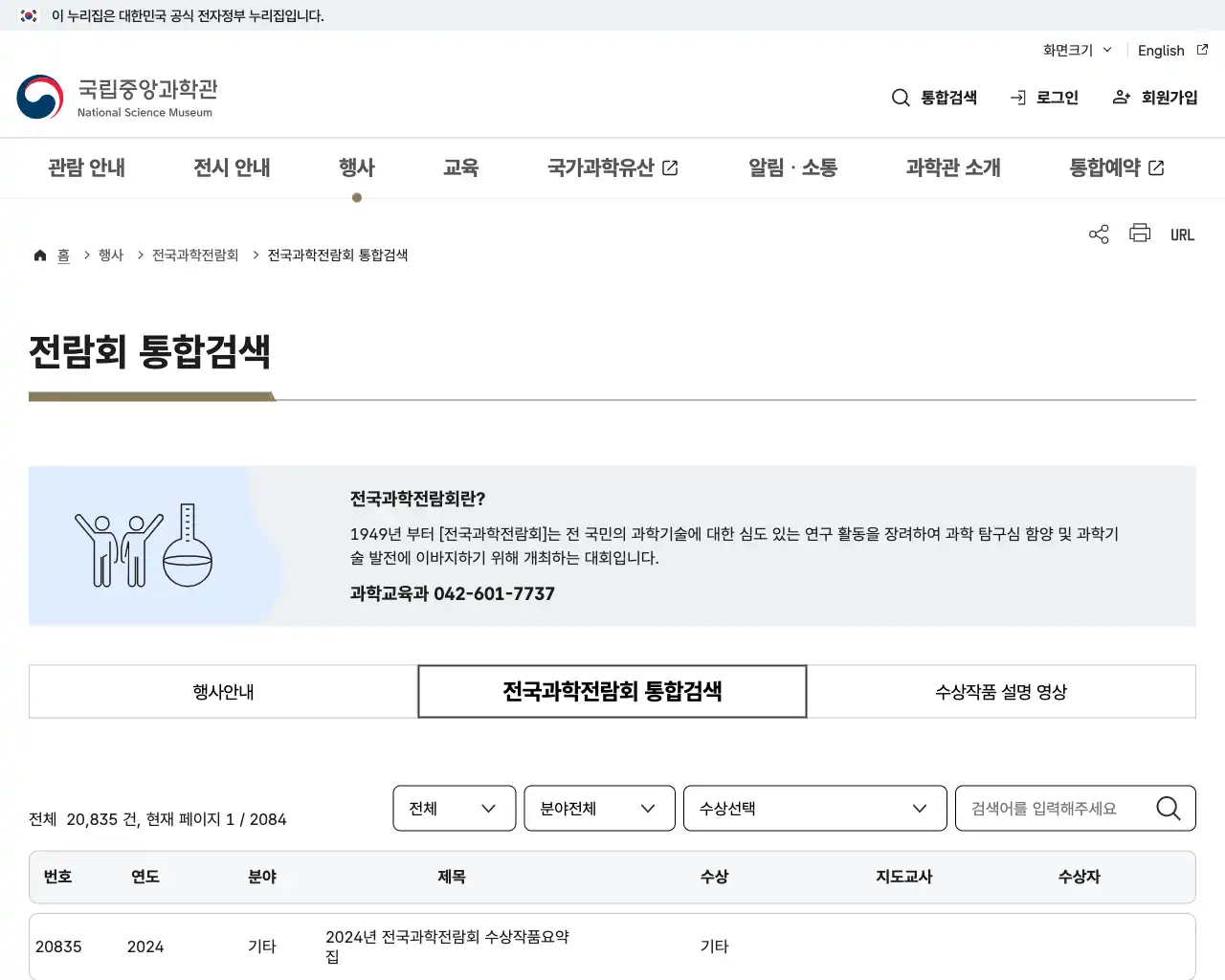
Task: Click the home icon in the breadcrumb
Action: pyautogui.click(x=39, y=254)
